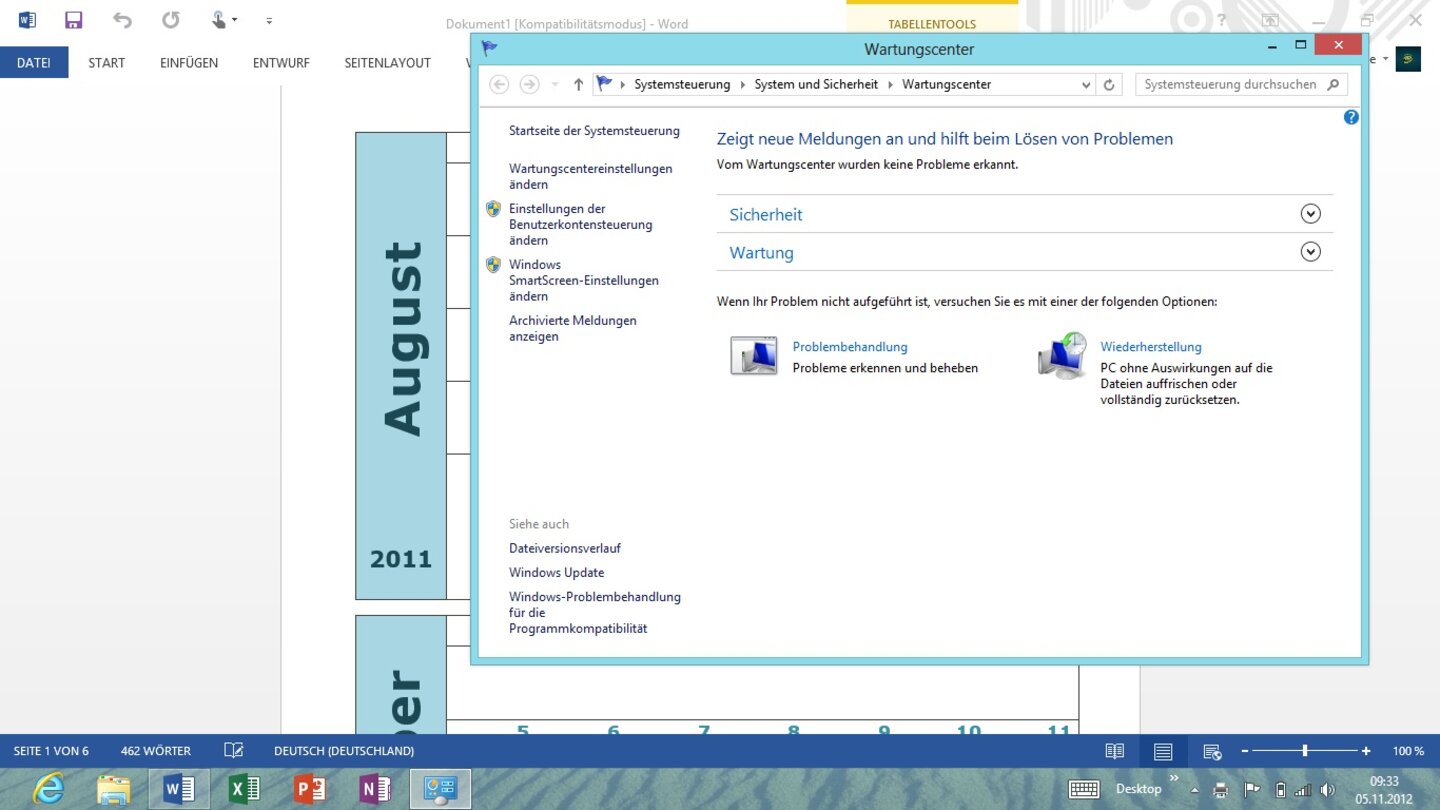Viewport: 1440px width, 810px height.
Task: Switch to Excel in the taskbar
Action: point(244,790)
